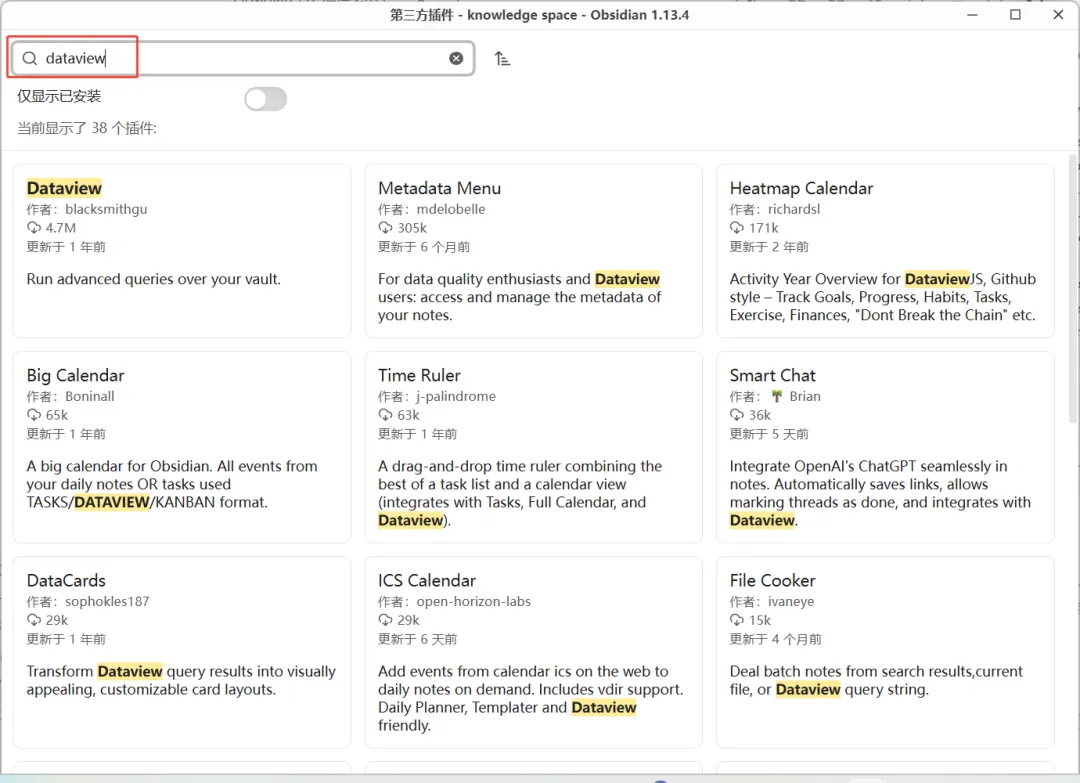Close the Obsidian plugin window

click(1059, 14)
